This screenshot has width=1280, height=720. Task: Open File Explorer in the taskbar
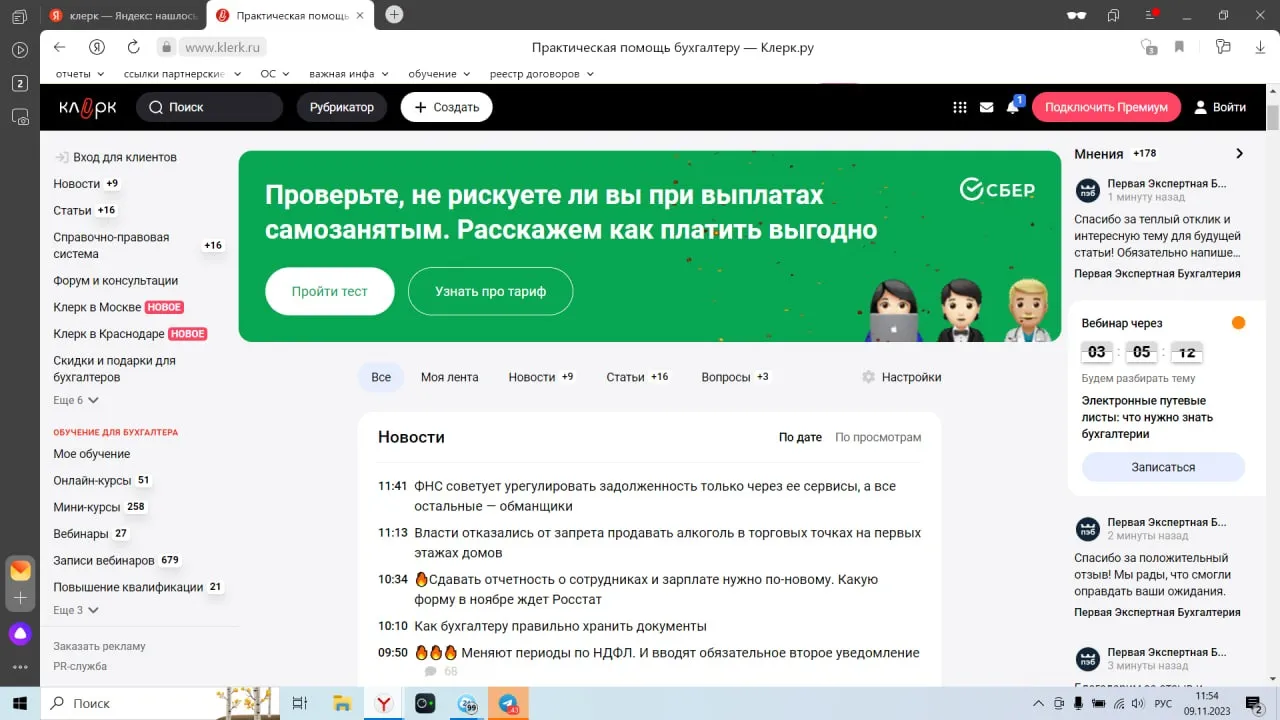(341, 703)
